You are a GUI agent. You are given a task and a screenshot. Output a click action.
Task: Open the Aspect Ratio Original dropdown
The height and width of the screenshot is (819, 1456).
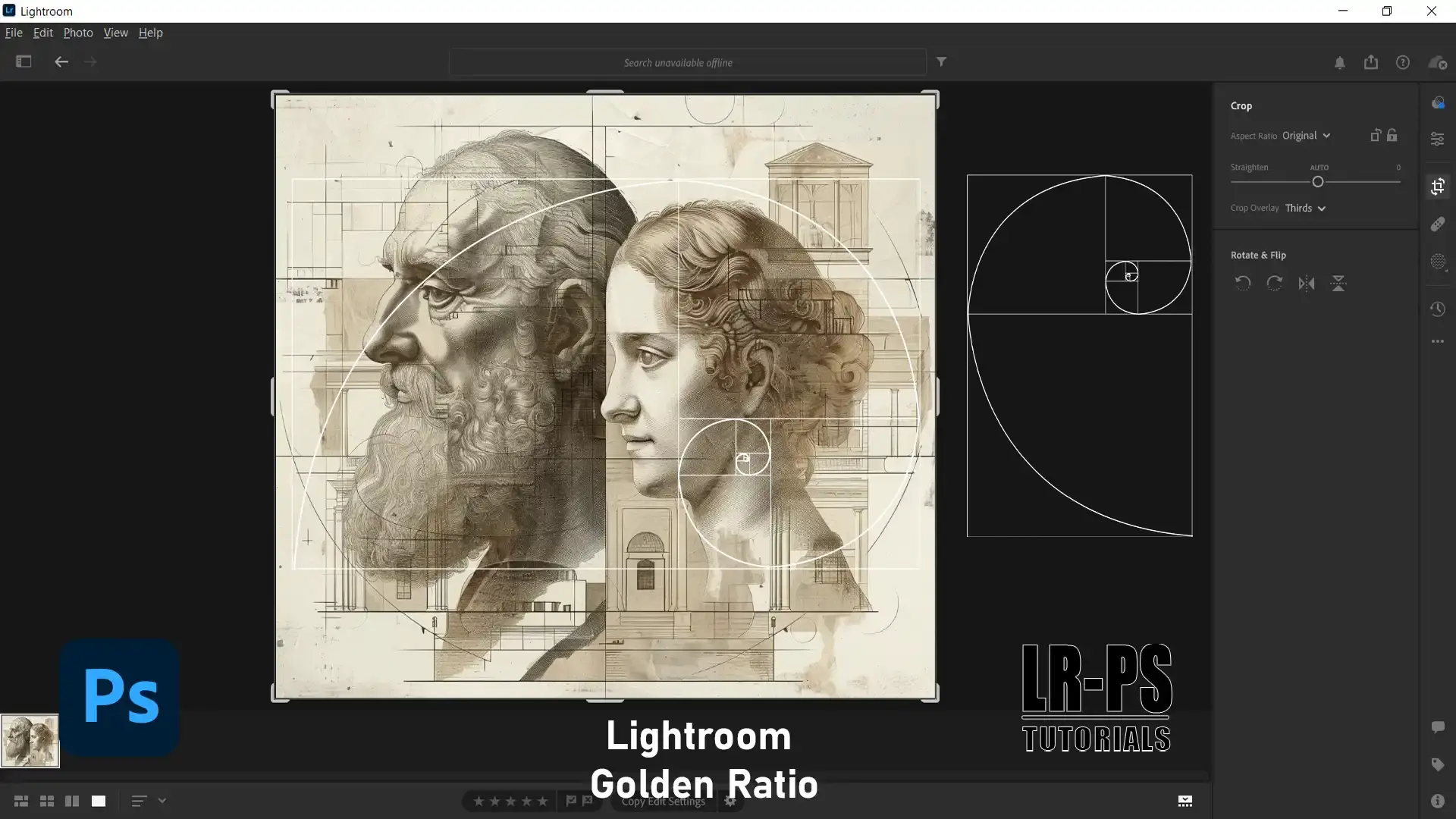tap(1306, 136)
